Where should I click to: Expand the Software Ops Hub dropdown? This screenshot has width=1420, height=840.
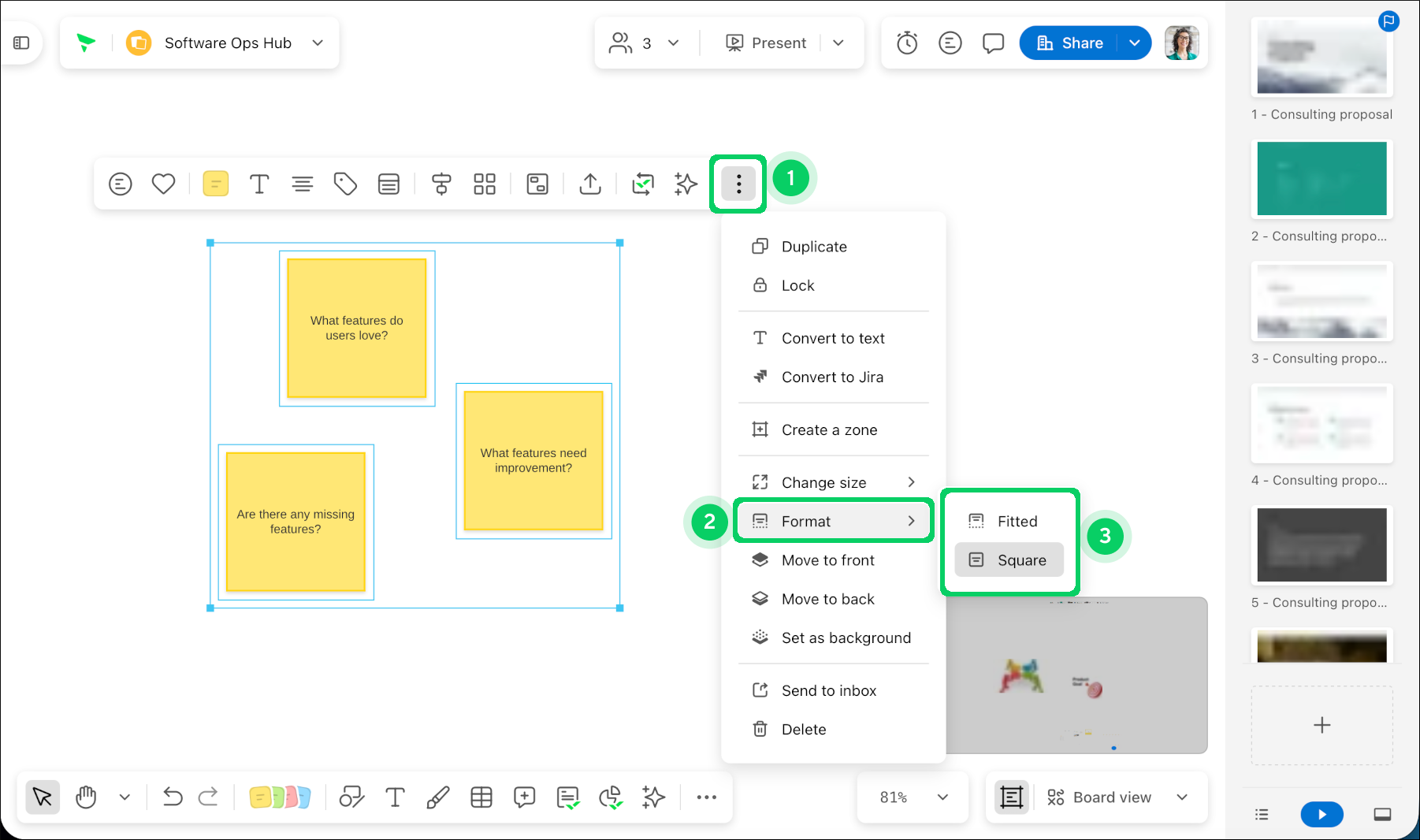[318, 43]
